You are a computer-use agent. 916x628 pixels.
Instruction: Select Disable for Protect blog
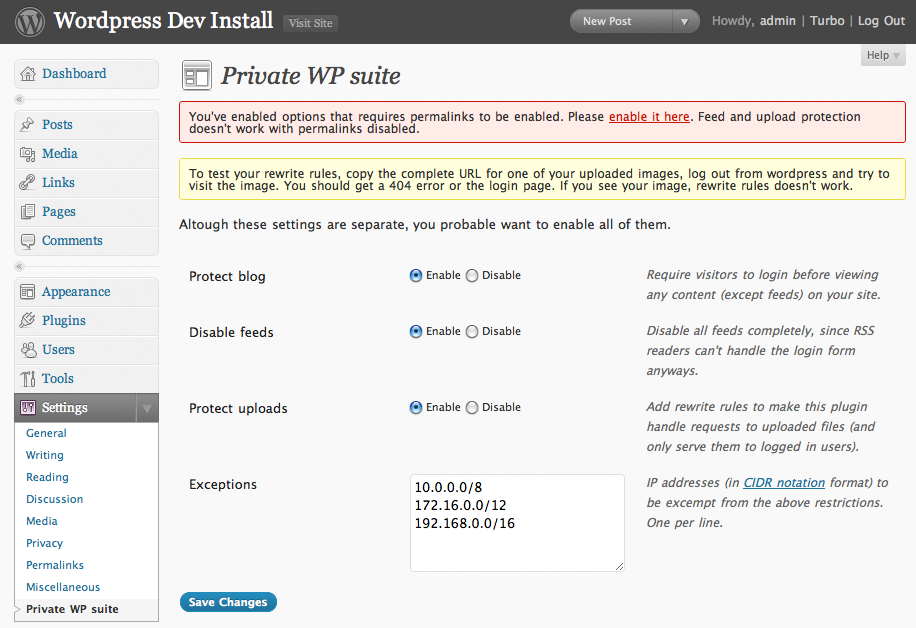[x=472, y=276]
